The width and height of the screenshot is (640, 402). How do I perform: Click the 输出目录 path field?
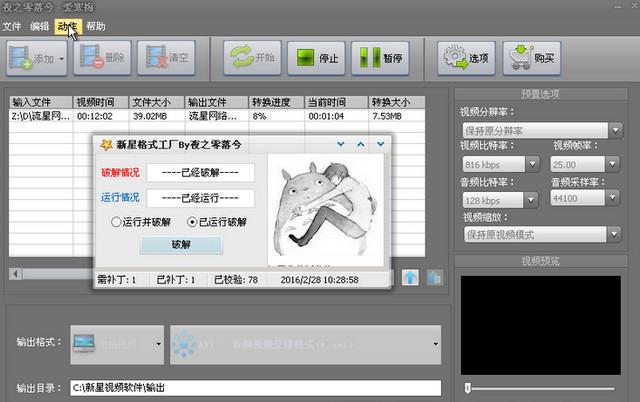pos(256,388)
